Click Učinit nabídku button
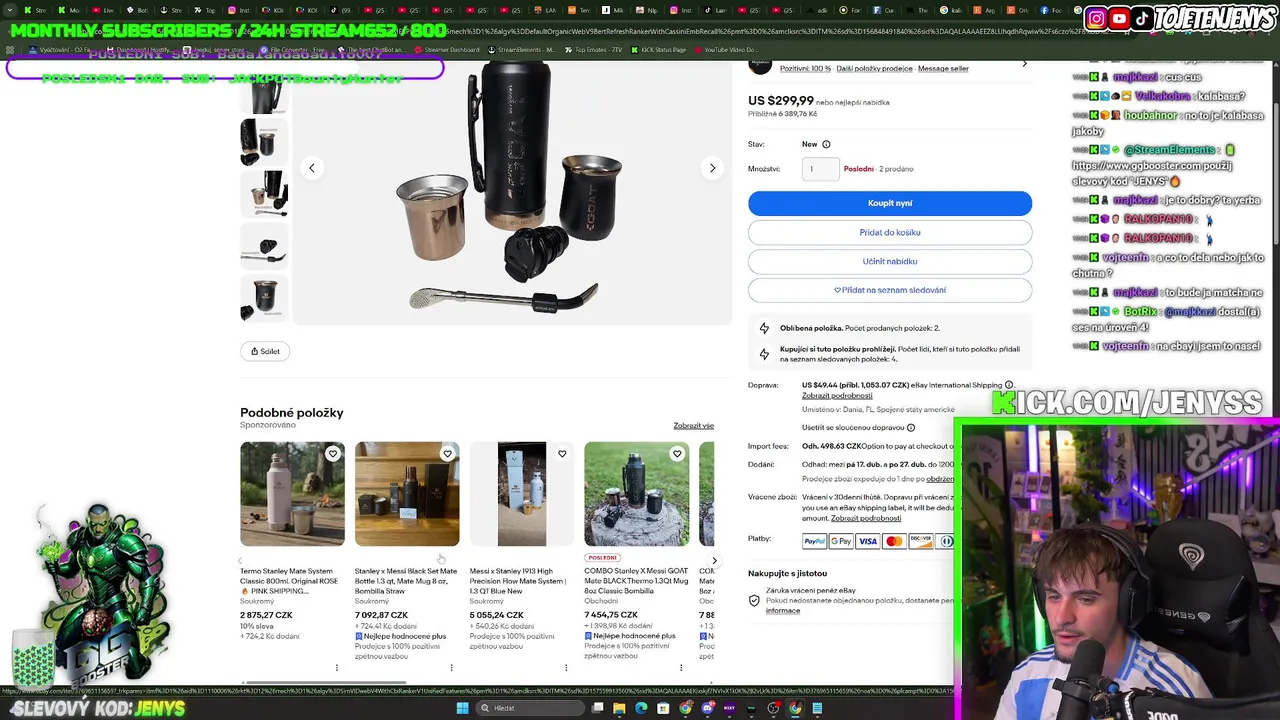Viewport: 1280px width, 720px height. tap(890, 261)
